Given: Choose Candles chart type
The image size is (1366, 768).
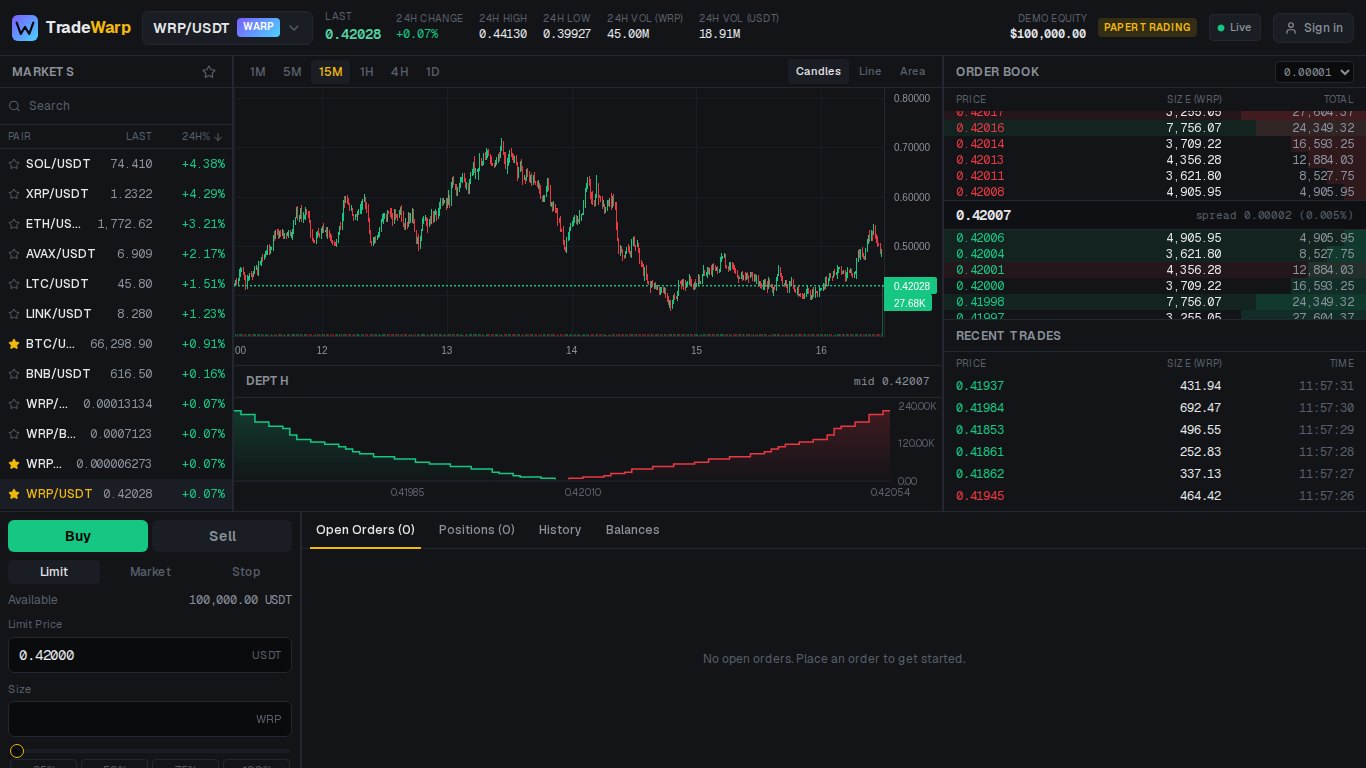Looking at the screenshot, I should (x=818, y=72).
